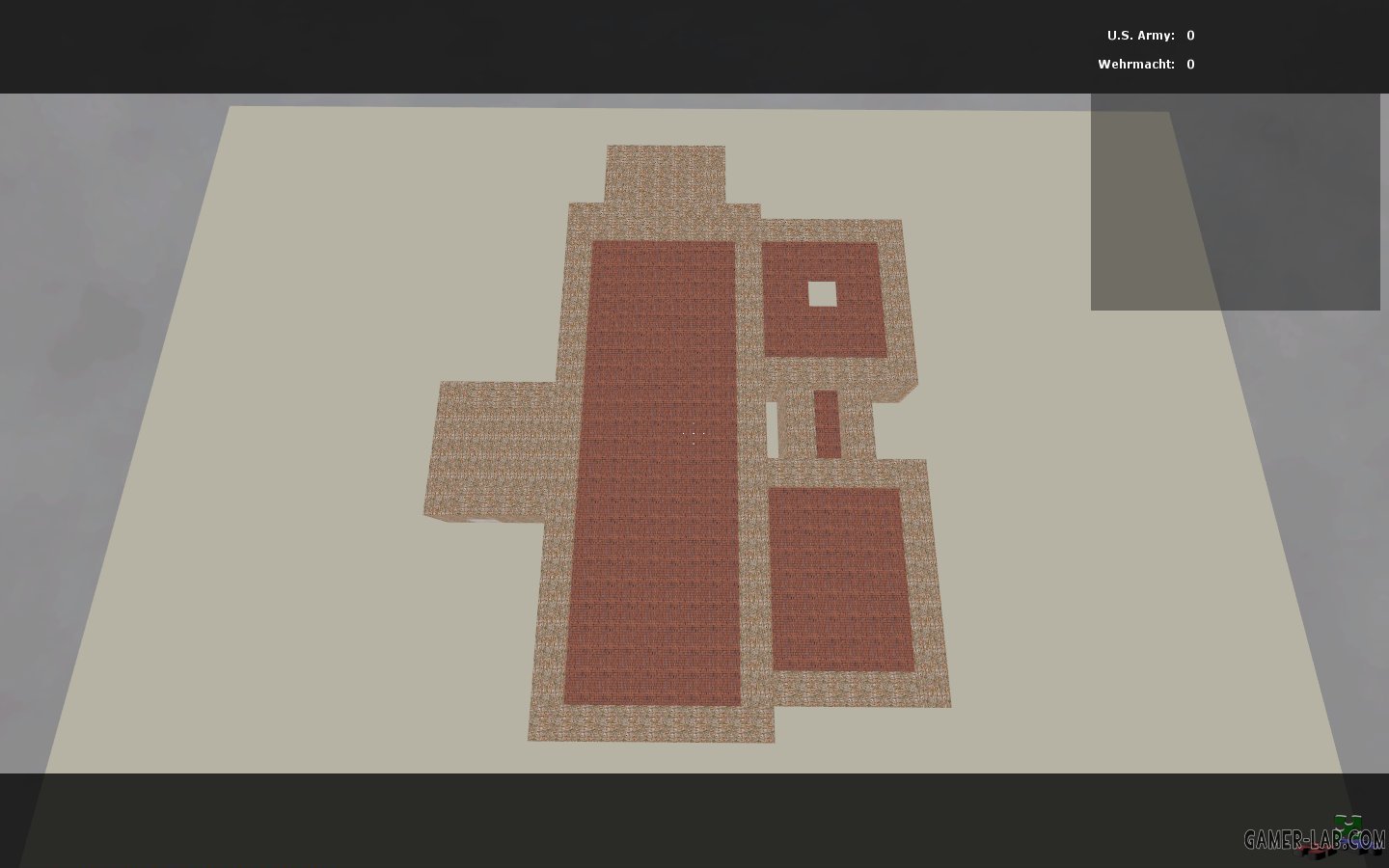Click the center crosshair dots
Viewport: 1389px width, 868px height.
693,435
